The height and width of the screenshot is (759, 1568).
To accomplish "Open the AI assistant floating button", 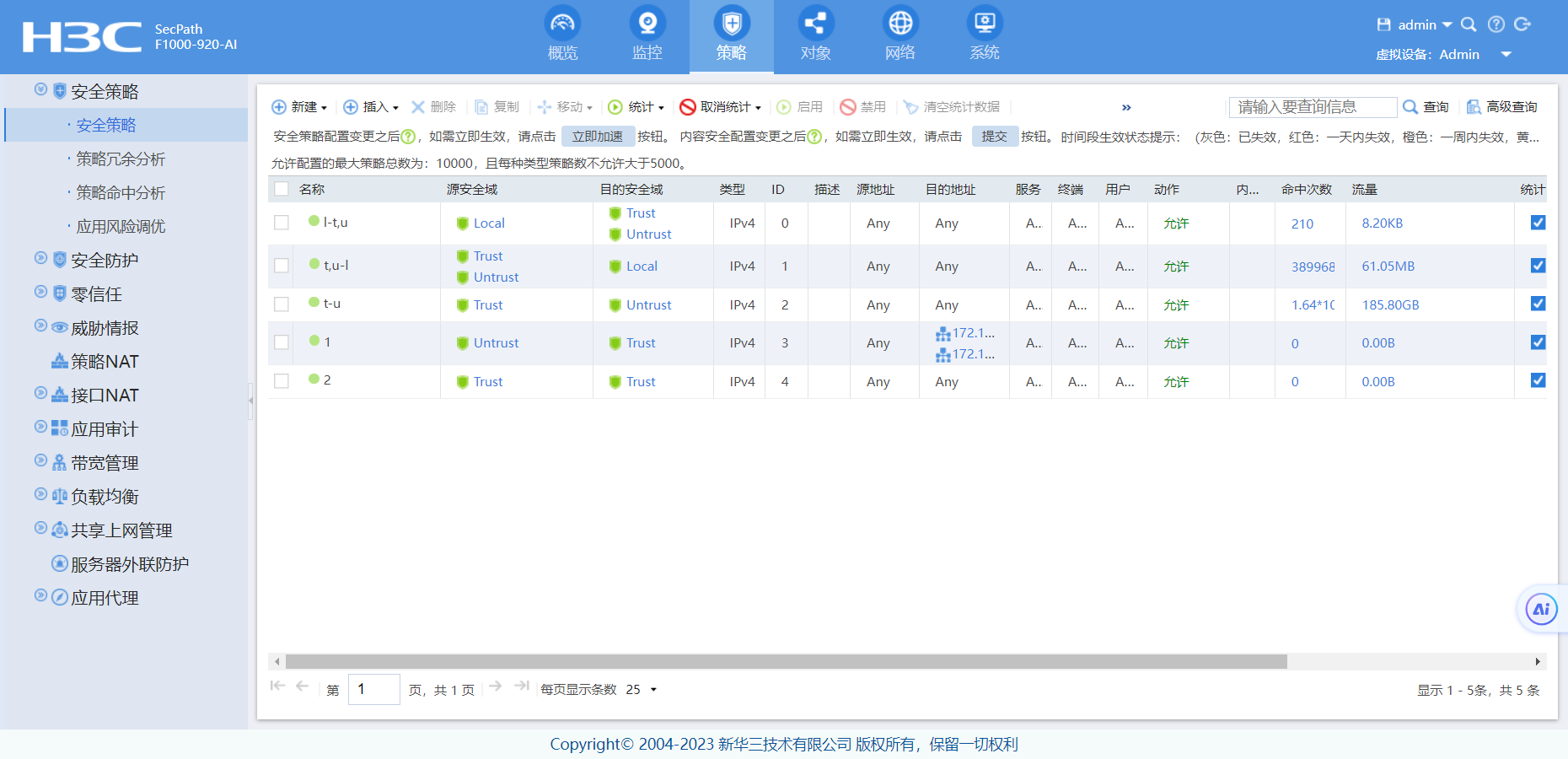I will 1541,609.
